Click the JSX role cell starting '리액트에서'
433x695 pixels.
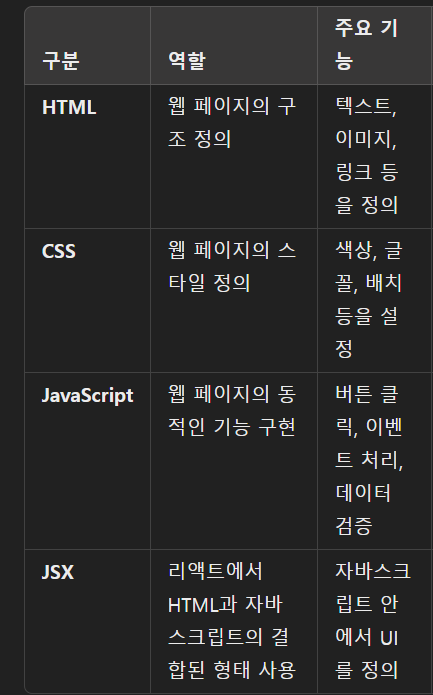click(x=232, y=621)
